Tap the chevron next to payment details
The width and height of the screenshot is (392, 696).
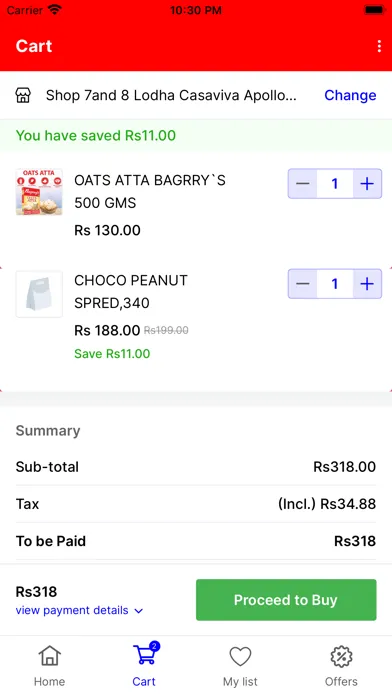pos(139,611)
